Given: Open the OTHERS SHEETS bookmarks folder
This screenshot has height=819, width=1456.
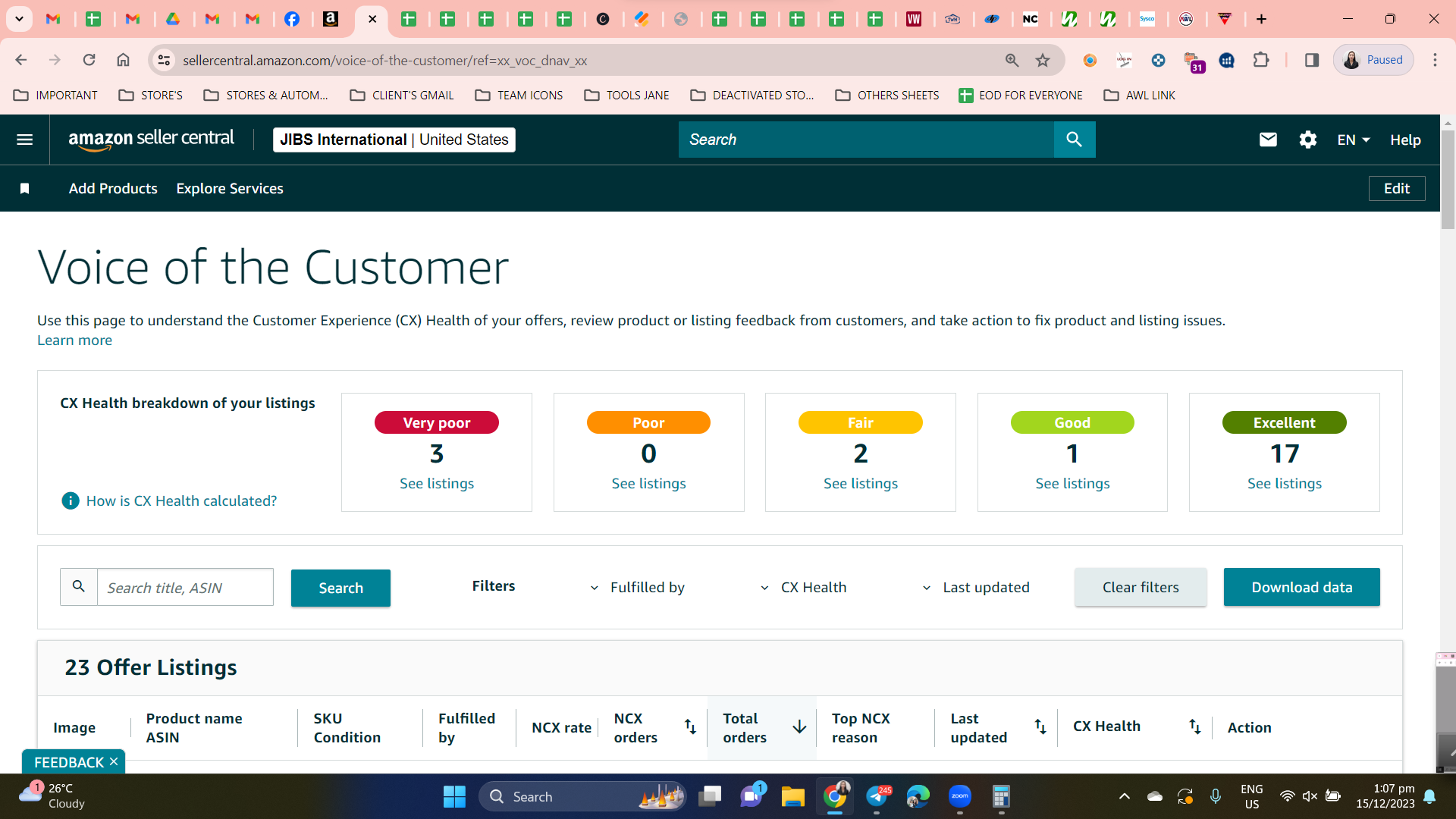Looking at the screenshot, I should click(887, 95).
